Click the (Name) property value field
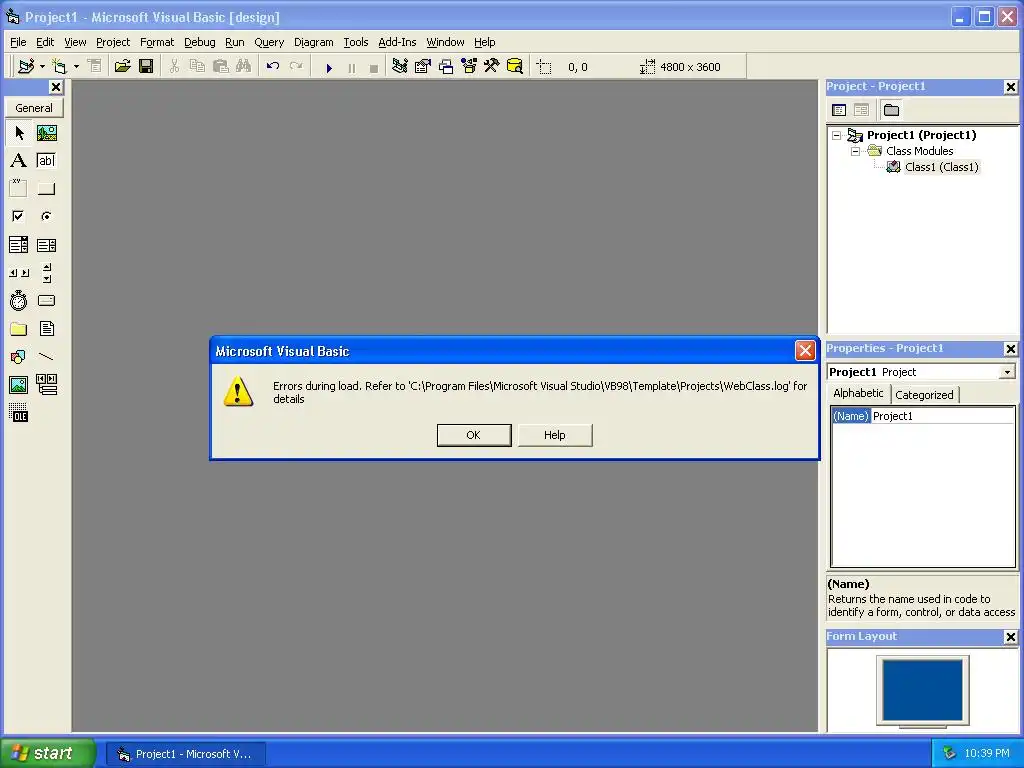 pyautogui.click(x=942, y=416)
